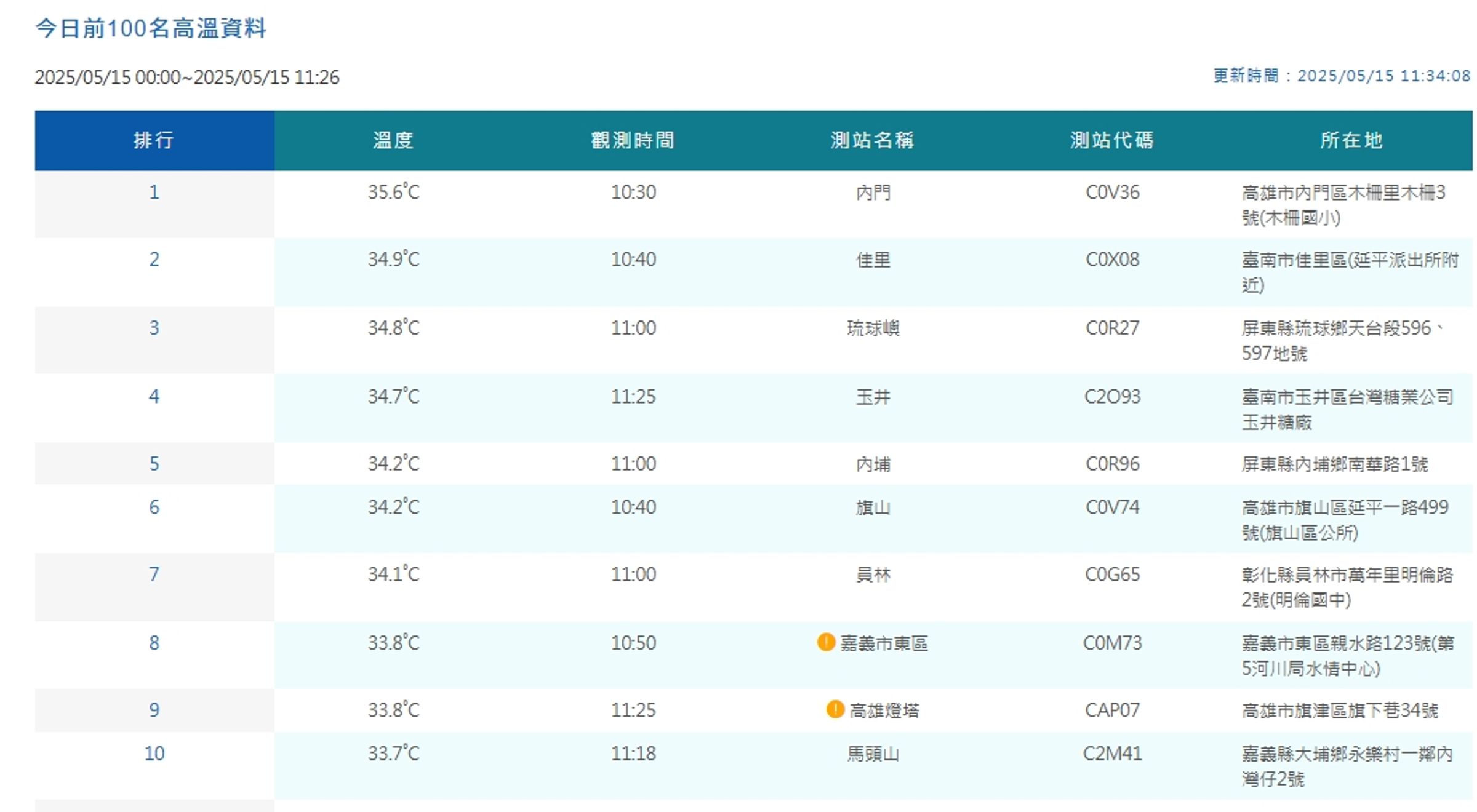The width and height of the screenshot is (1477, 812).
Task: Click the orange warning icon beside 嘉義市東區
Action: pos(825,642)
